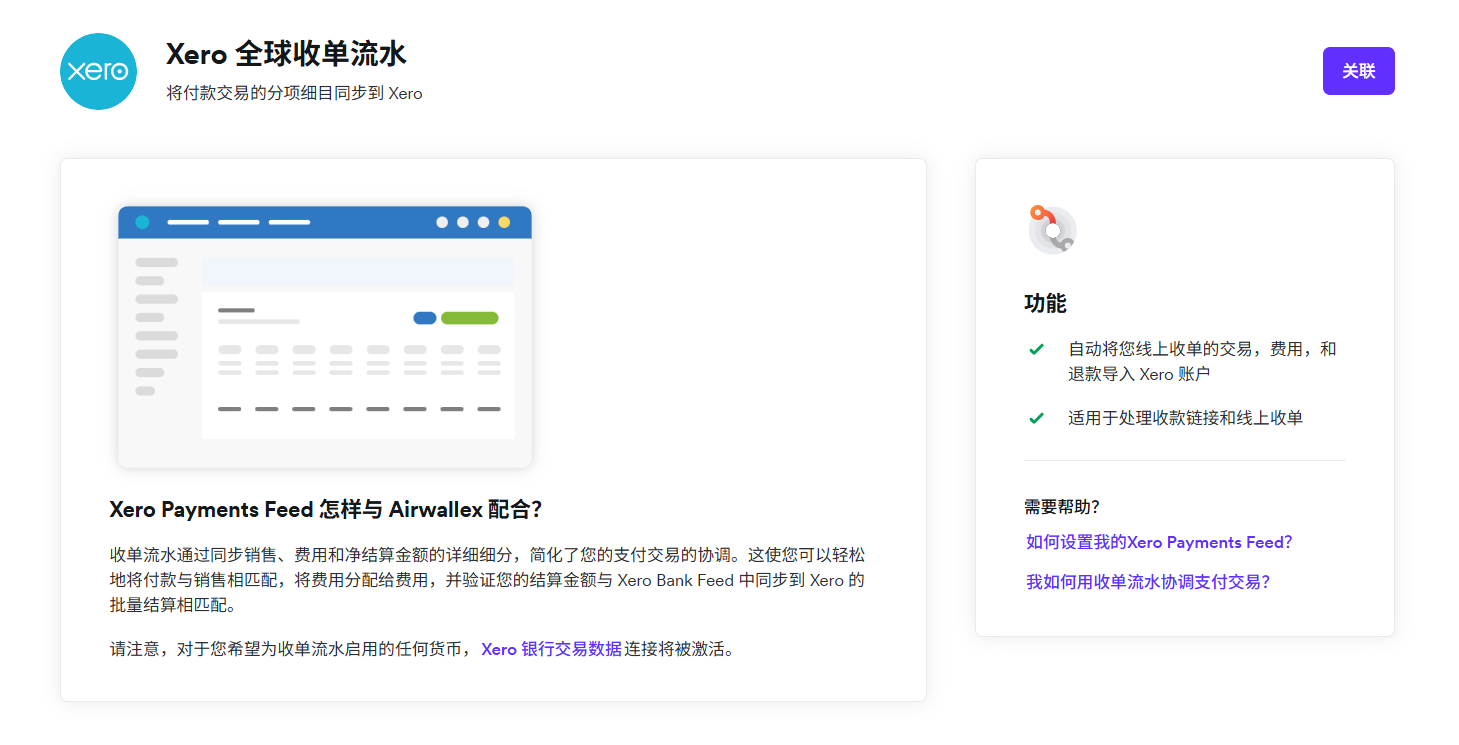The height and width of the screenshot is (745, 1459).
Task: Click the yellow dot in the illustration header
Action: 504,222
